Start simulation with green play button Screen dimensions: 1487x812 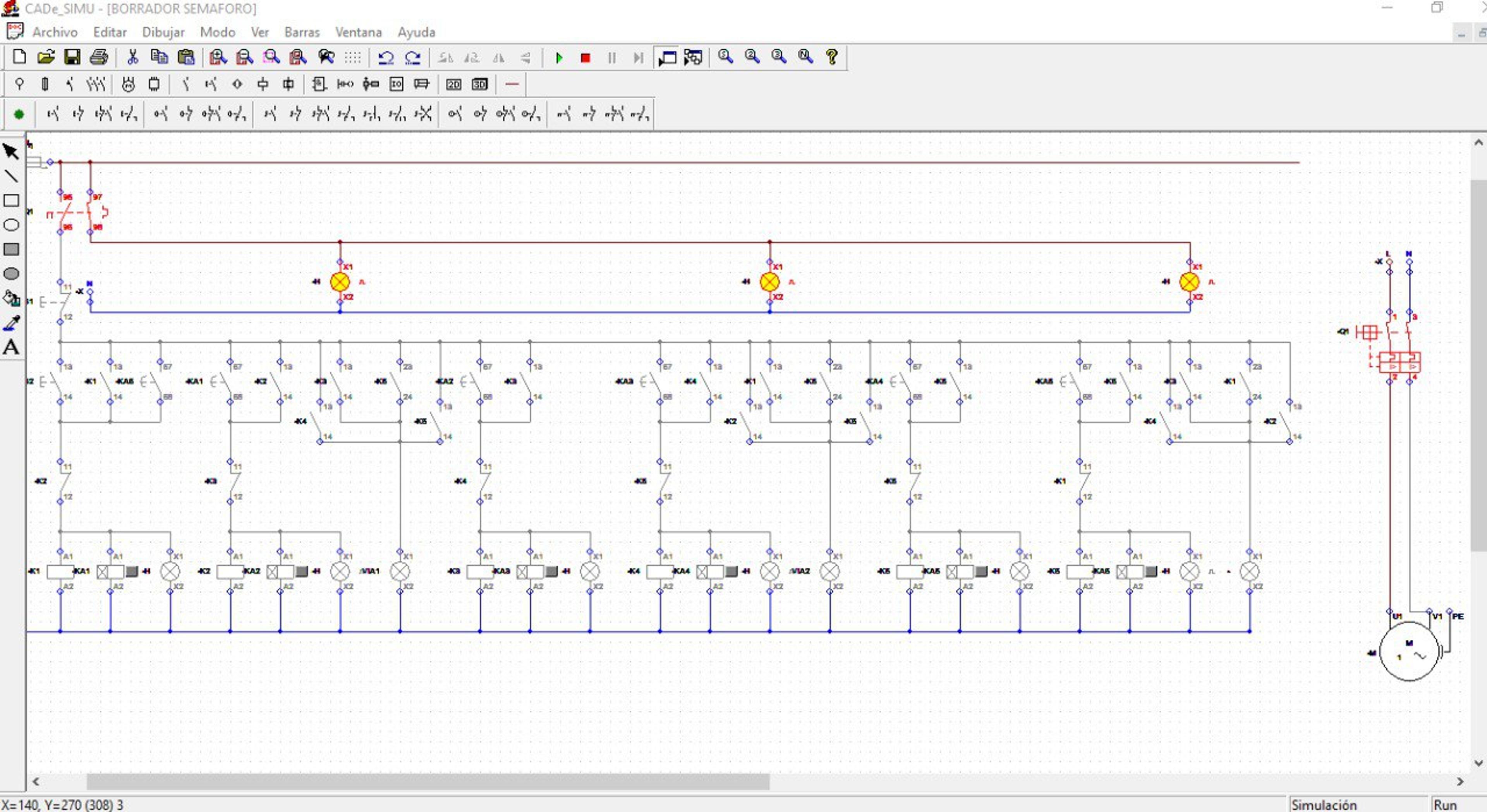[559, 58]
